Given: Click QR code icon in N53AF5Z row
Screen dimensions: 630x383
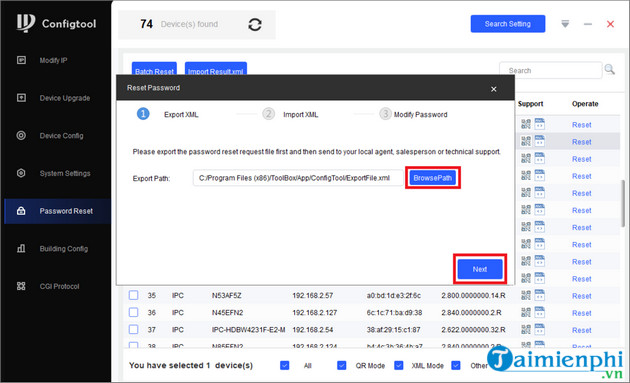Looking at the screenshot, I should click(x=526, y=295).
